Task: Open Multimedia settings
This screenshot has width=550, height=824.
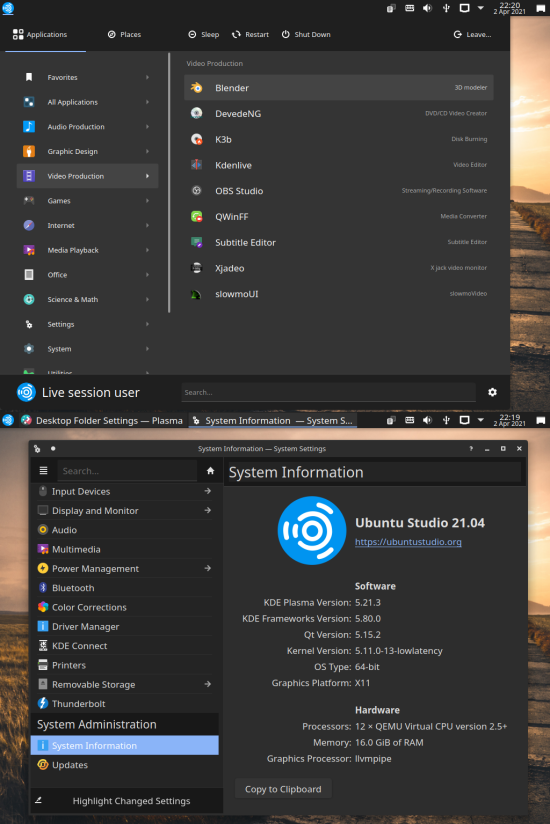Action: 125,549
